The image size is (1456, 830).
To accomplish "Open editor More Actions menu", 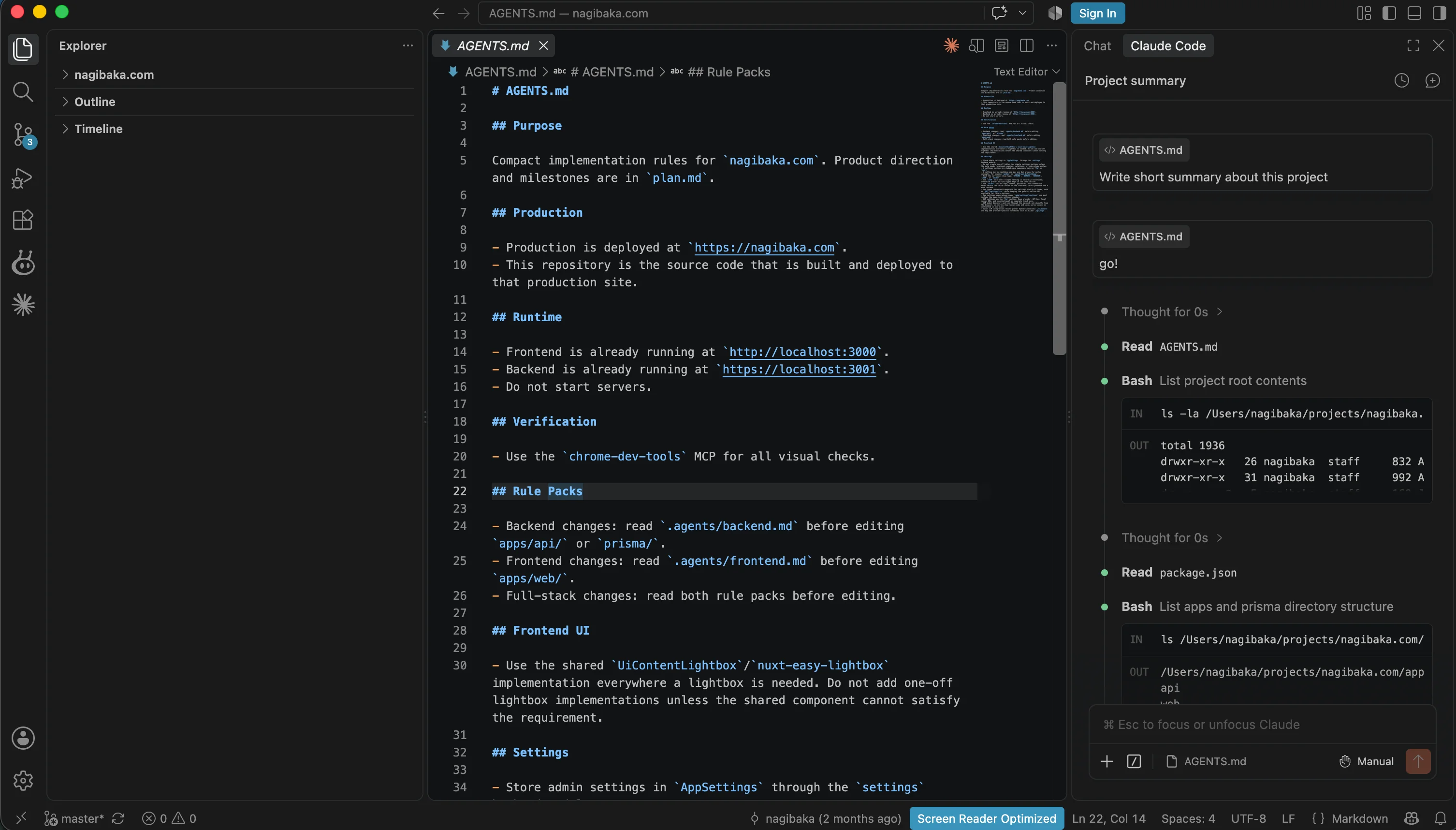I will tap(1051, 45).
